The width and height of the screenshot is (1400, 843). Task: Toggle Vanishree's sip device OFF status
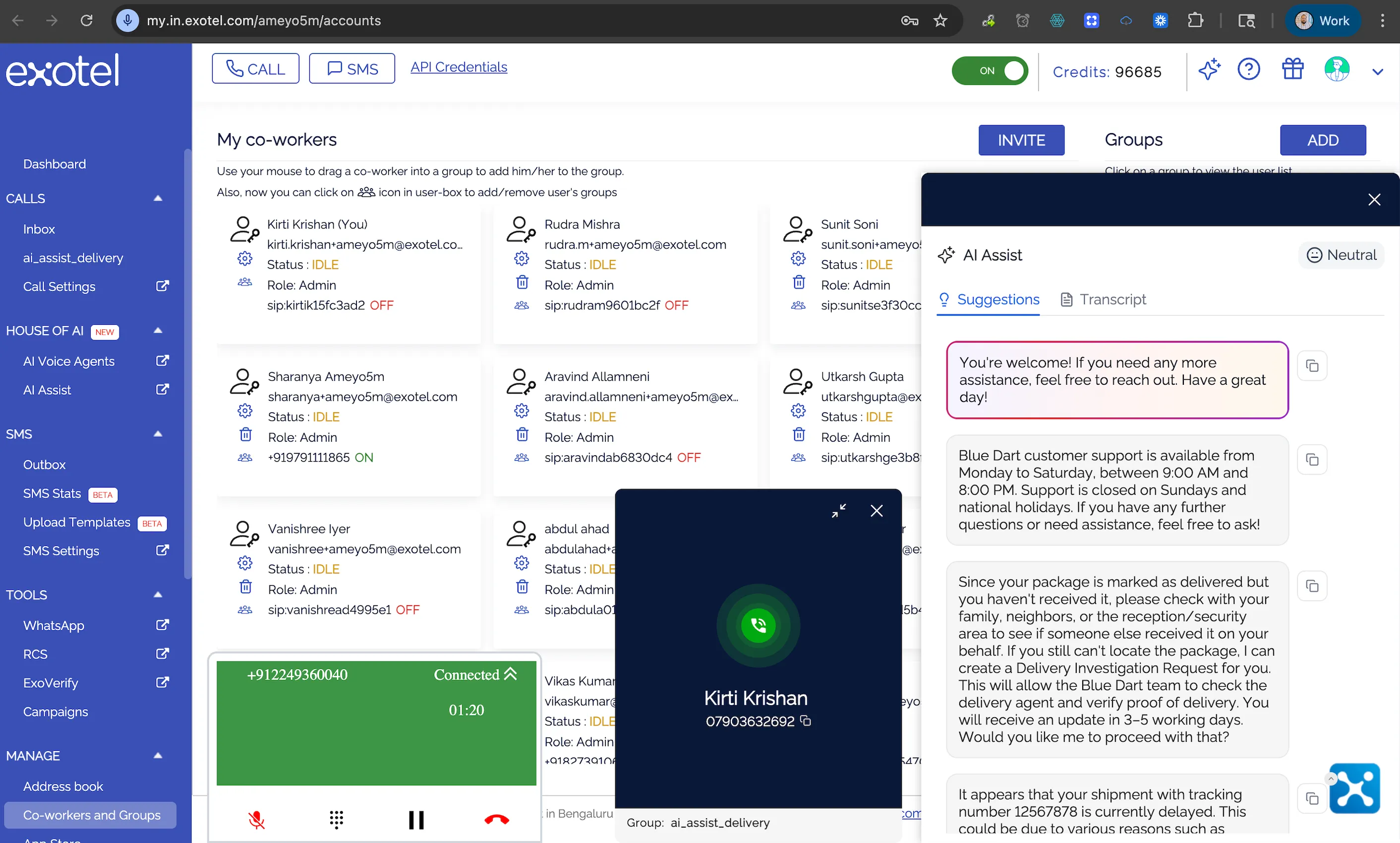coord(408,610)
